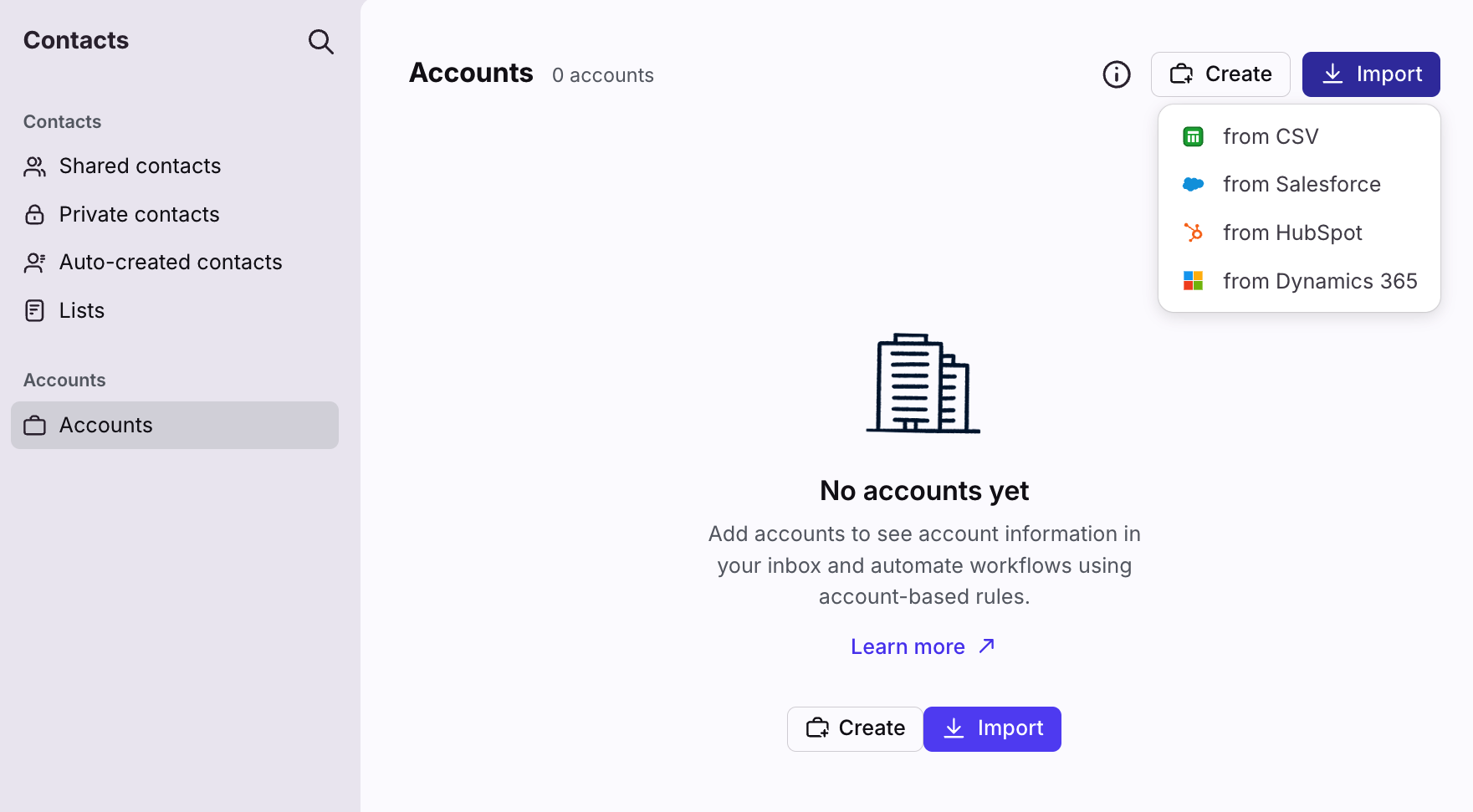1473x812 pixels.
Task: Go to Auto-created contacts
Action: point(170,263)
